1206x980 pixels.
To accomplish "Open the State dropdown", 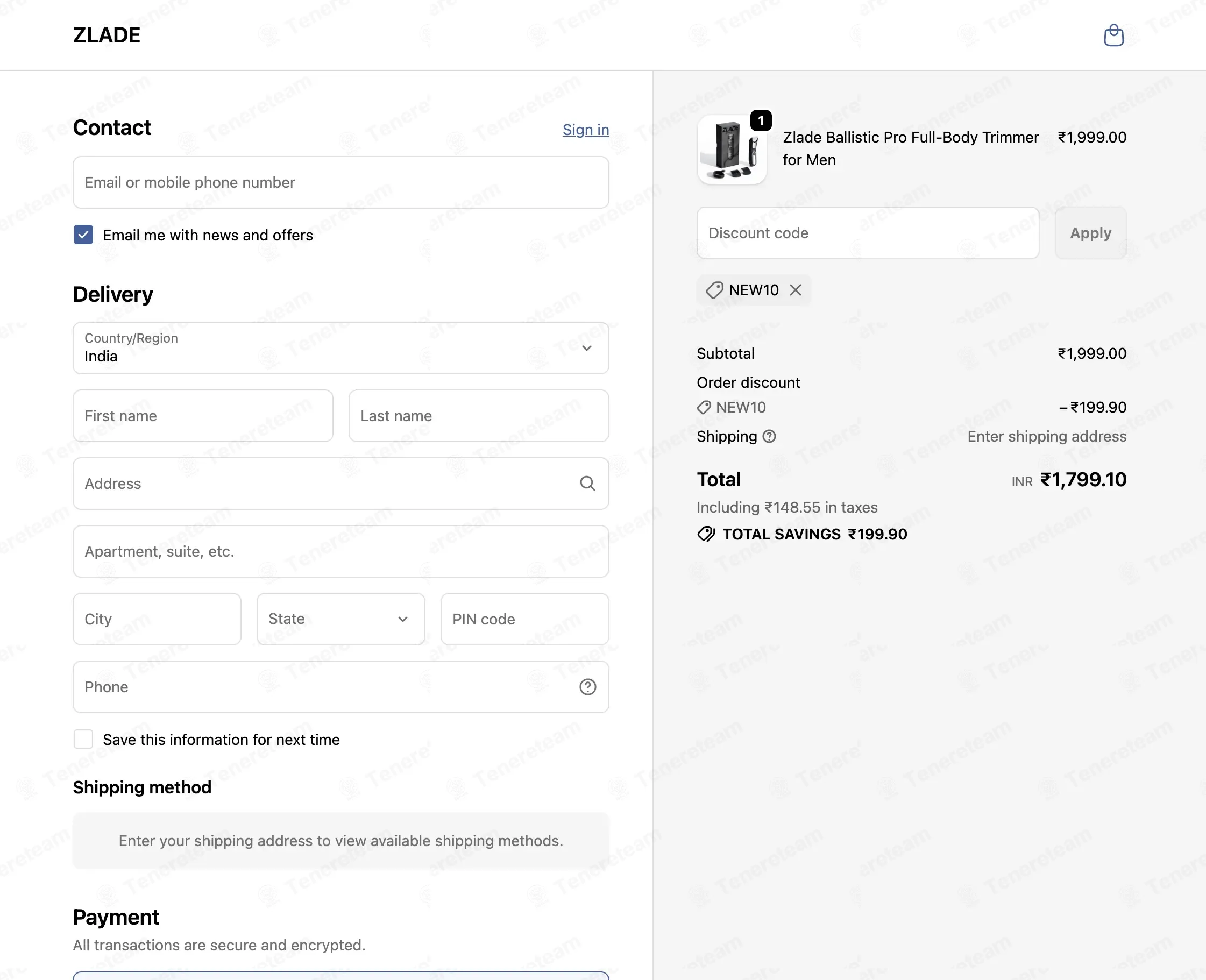I will (341, 619).
